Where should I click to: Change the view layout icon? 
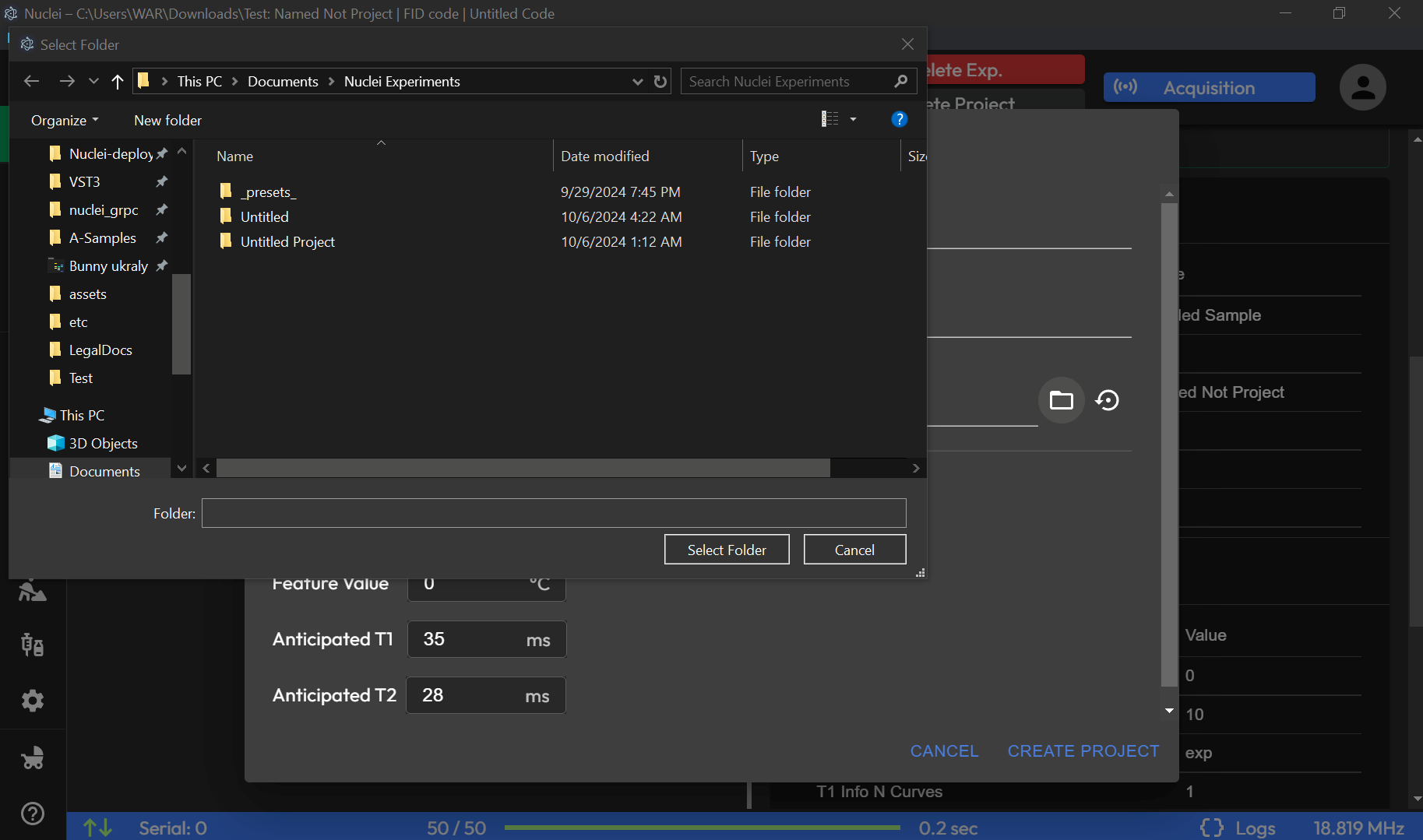pos(829,118)
